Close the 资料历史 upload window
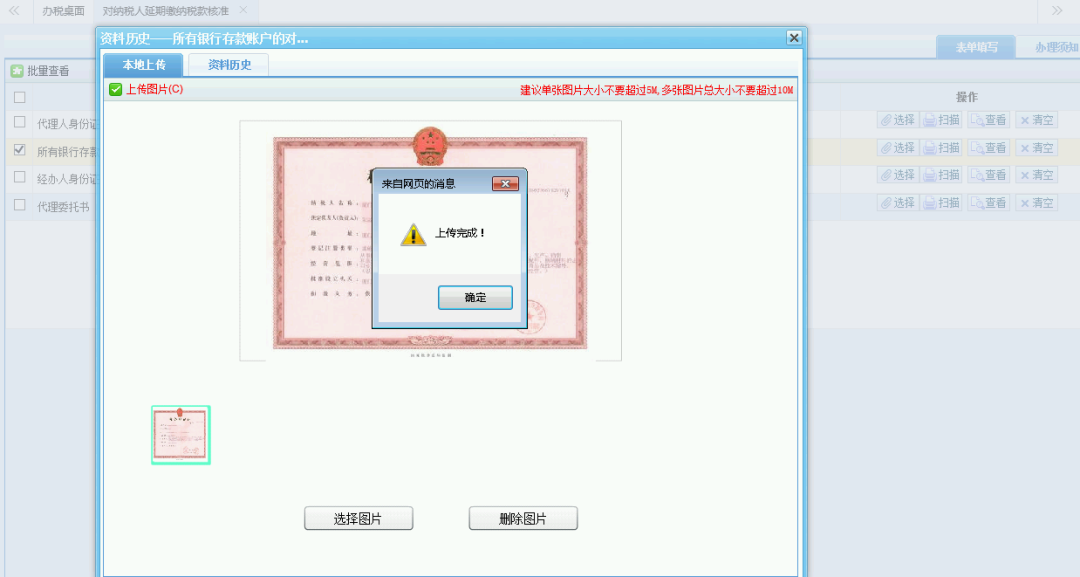Viewport: 1080px width, 577px height. coord(793,38)
